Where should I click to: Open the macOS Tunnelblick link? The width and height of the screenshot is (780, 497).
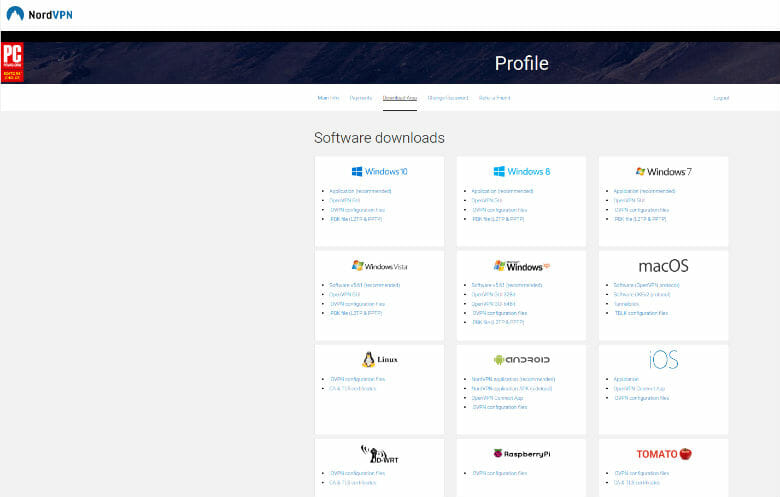[x=626, y=304]
